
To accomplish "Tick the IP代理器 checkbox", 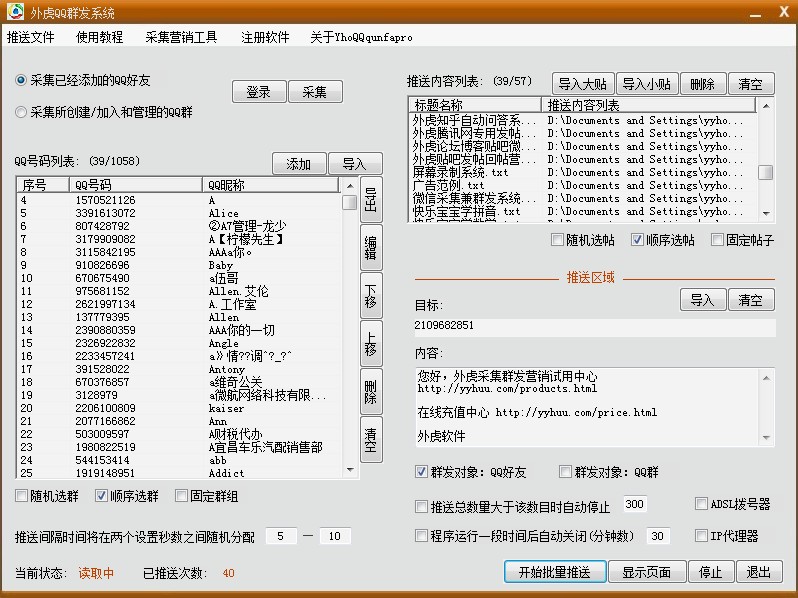I will [x=701, y=535].
